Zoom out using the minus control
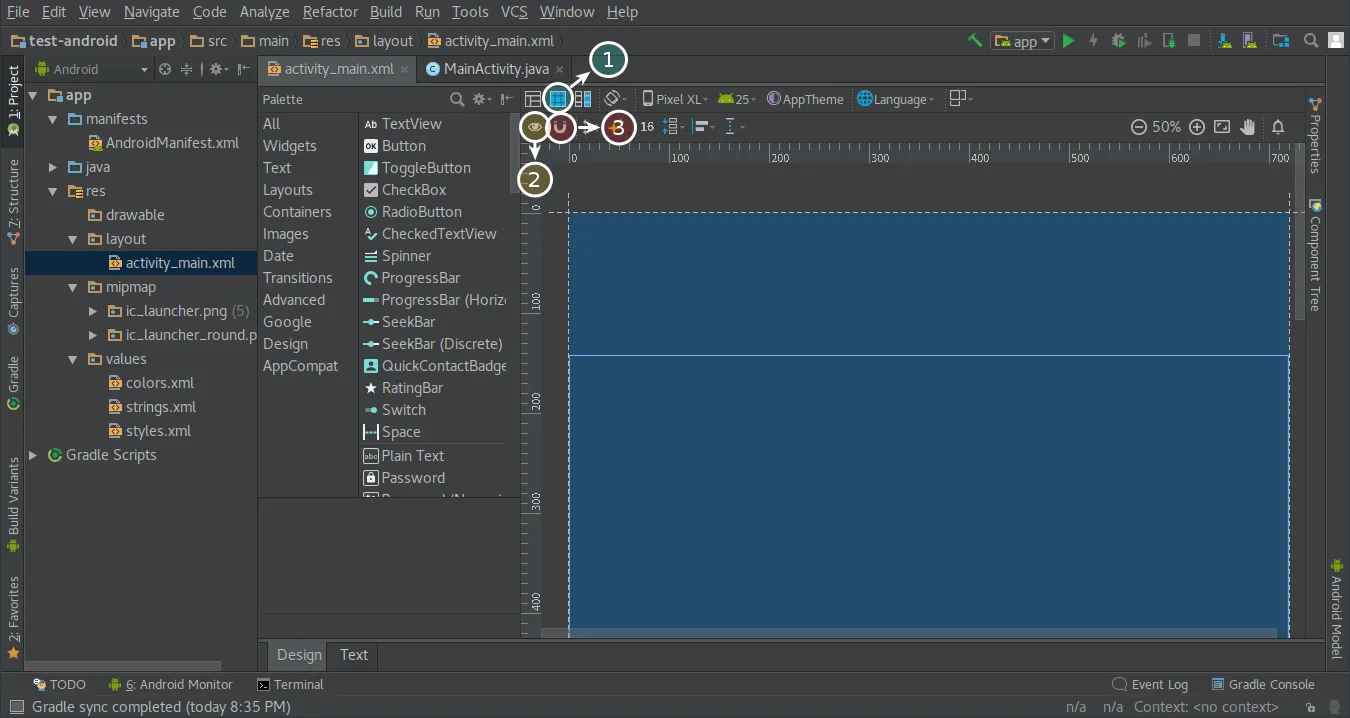 click(x=1140, y=127)
